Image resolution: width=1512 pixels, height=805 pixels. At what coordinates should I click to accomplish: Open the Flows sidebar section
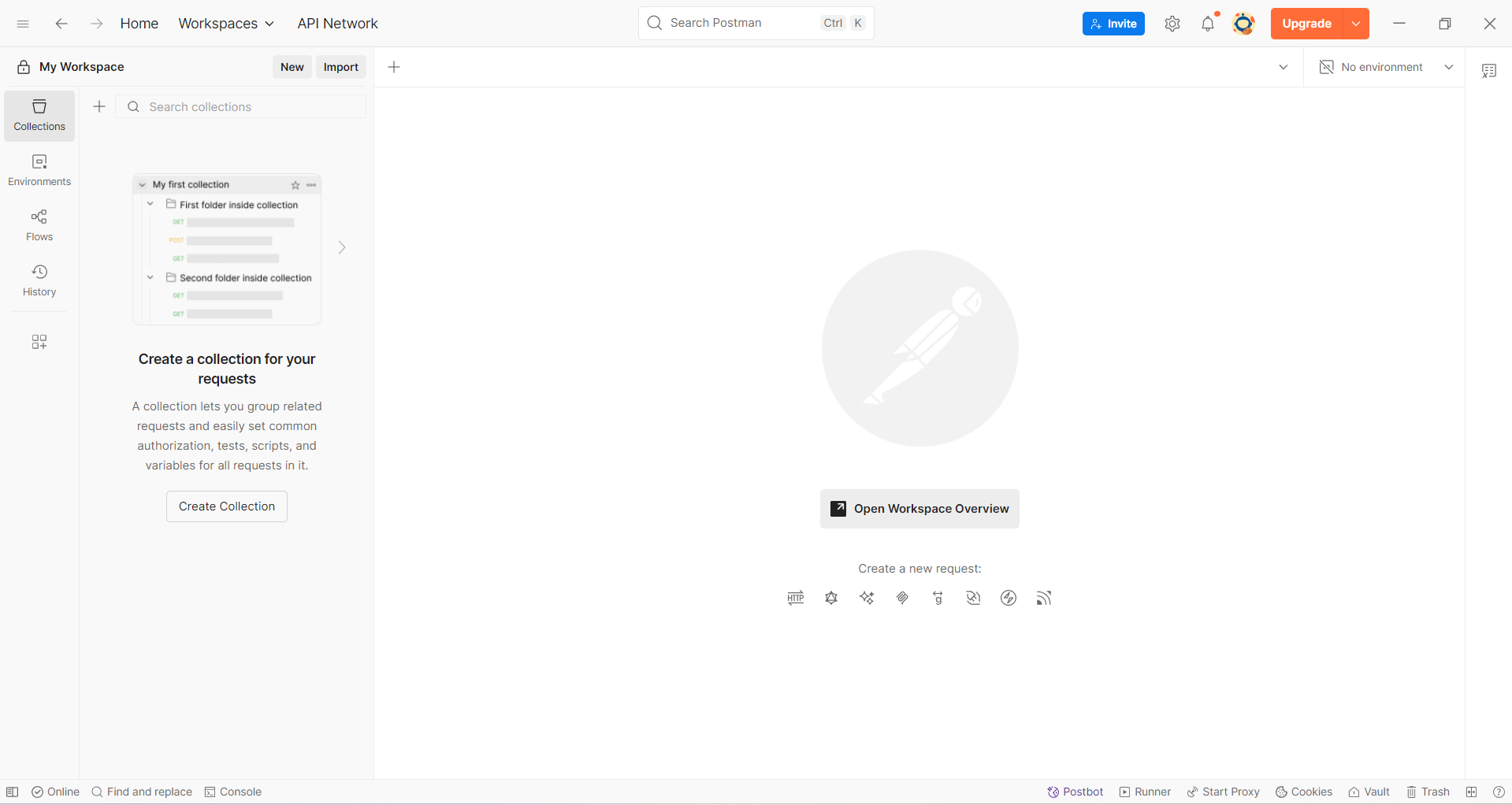[39, 225]
